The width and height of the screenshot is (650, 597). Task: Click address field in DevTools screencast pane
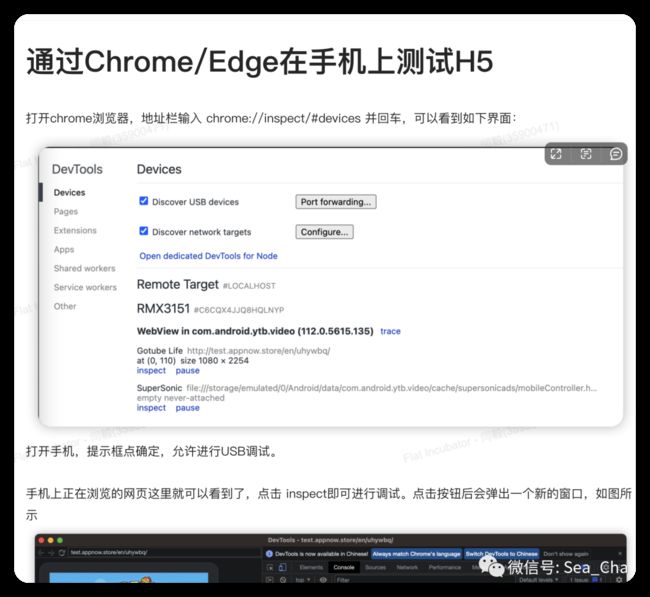164,552
